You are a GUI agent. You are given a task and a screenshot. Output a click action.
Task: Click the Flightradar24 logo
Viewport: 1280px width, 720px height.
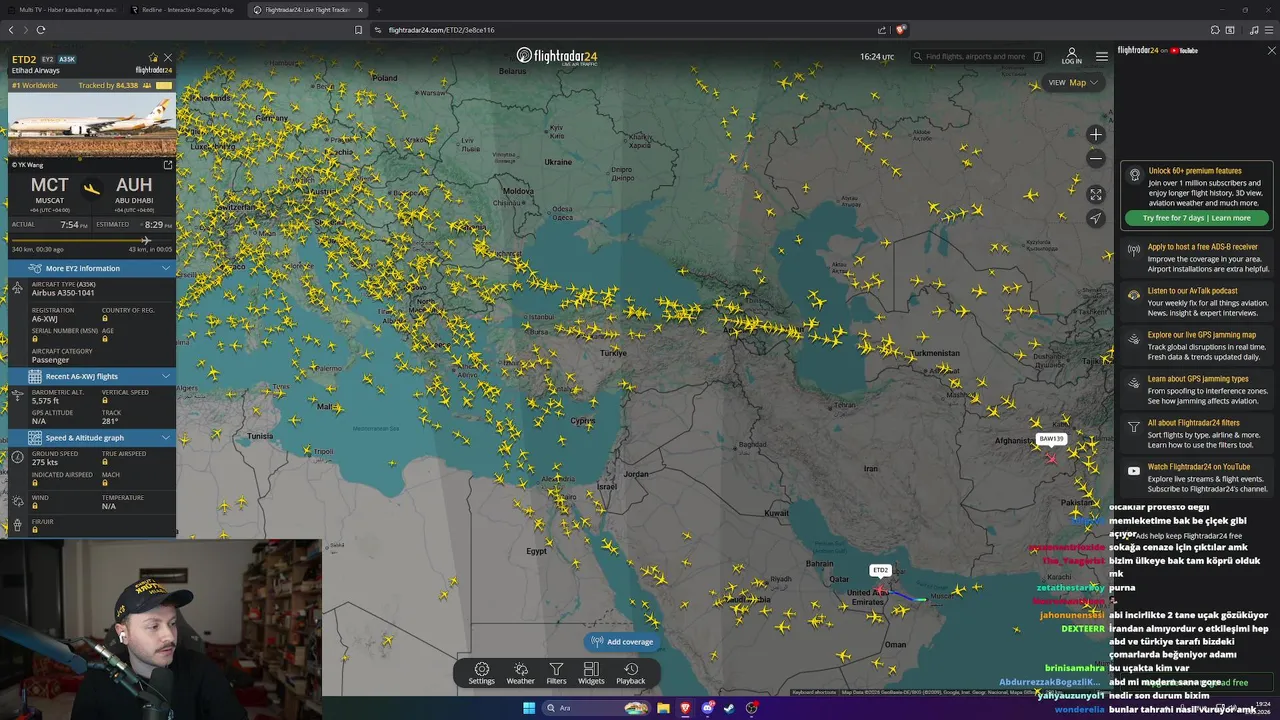point(557,56)
